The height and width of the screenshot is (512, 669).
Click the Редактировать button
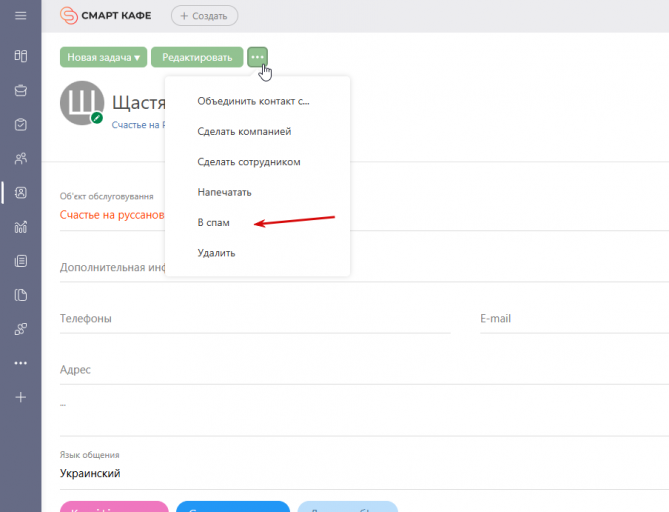(197, 57)
